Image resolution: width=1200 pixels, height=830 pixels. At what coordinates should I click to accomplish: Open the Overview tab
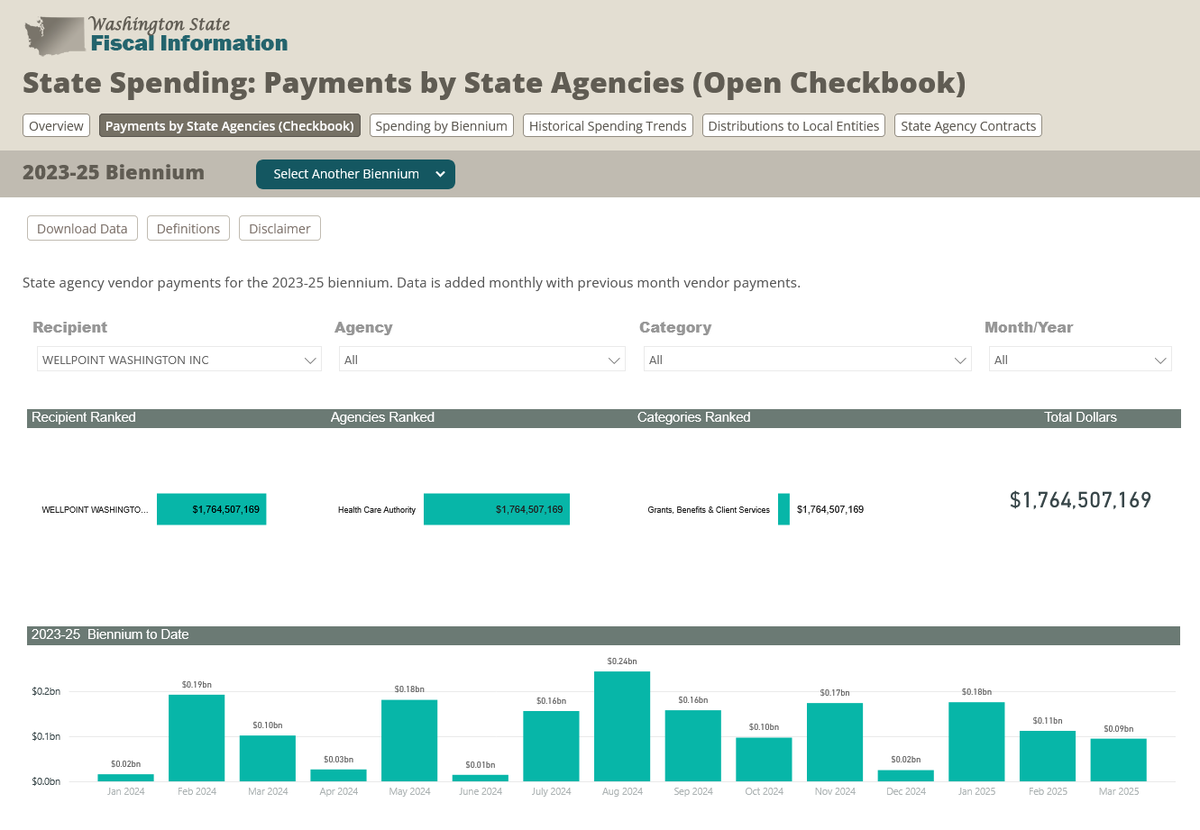[56, 126]
